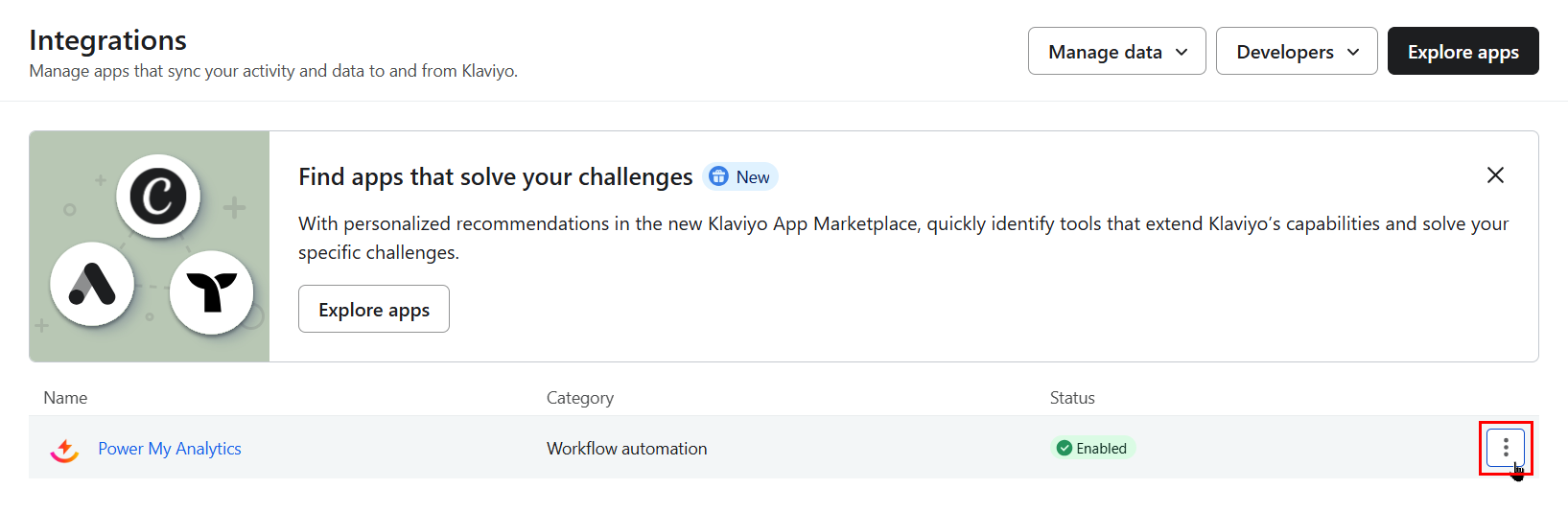This screenshot has width=1568, height=512.
Task: Click the Status column header
Action: click(1071, 398)
